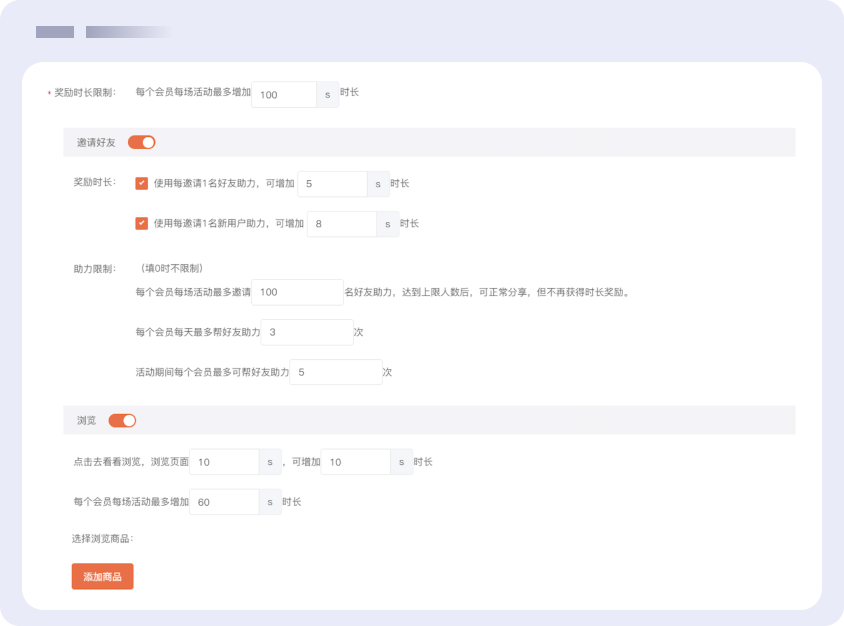Toggle the 邀请好友 switch
Viewport: 844px width, 626px height.
tap(141, 142)
